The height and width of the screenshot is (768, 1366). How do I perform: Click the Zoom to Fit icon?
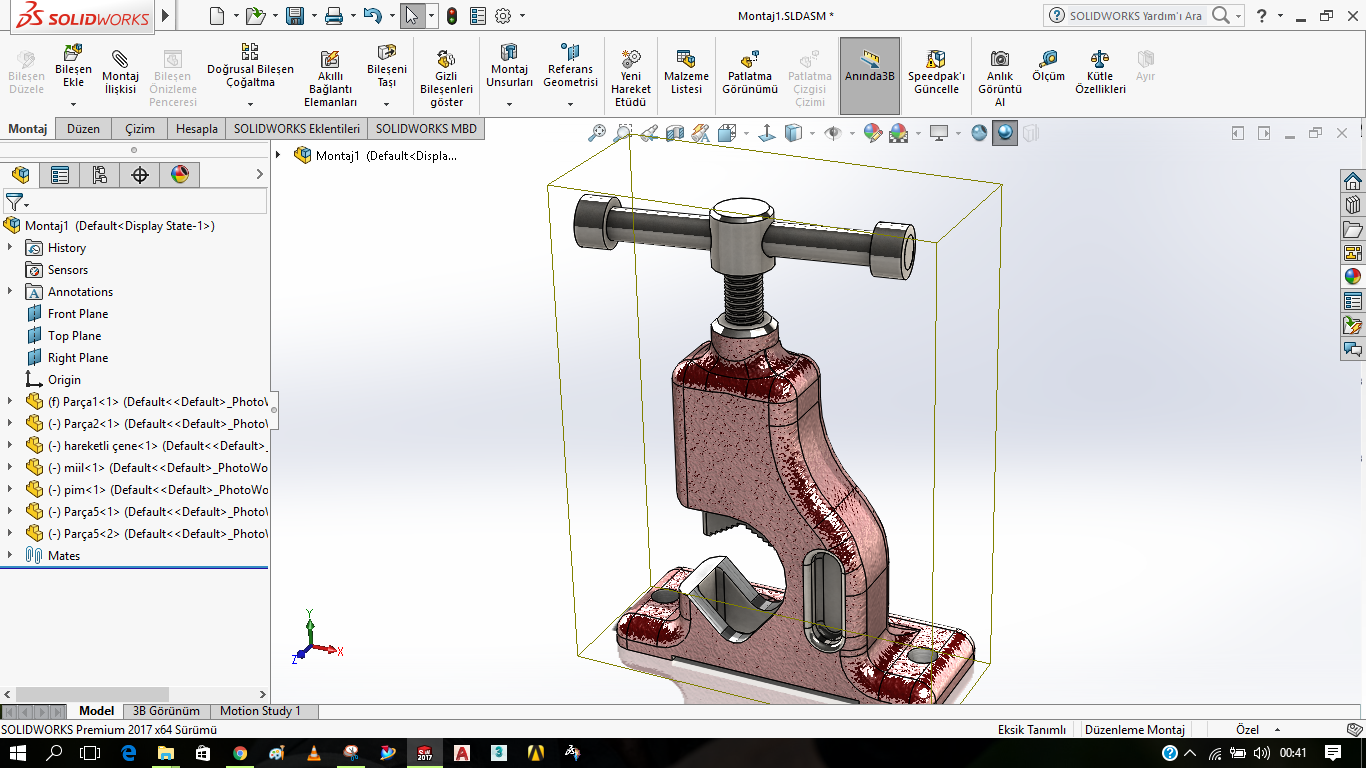pos(597,132)
